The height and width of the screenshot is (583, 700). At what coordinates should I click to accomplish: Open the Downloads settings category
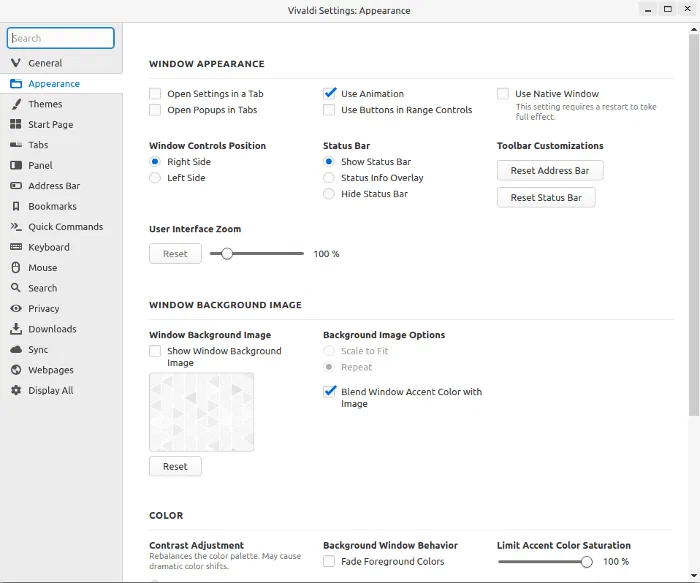(61, 329)
